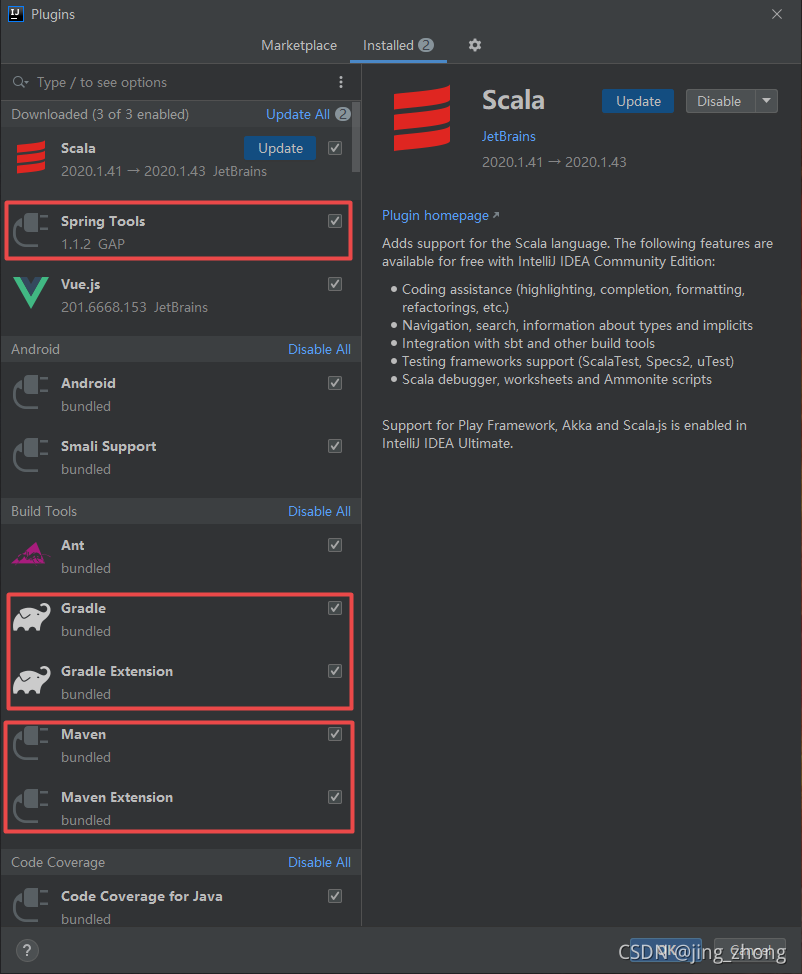Click the Android plugin name text
The image size is (802, 974).
88,383
